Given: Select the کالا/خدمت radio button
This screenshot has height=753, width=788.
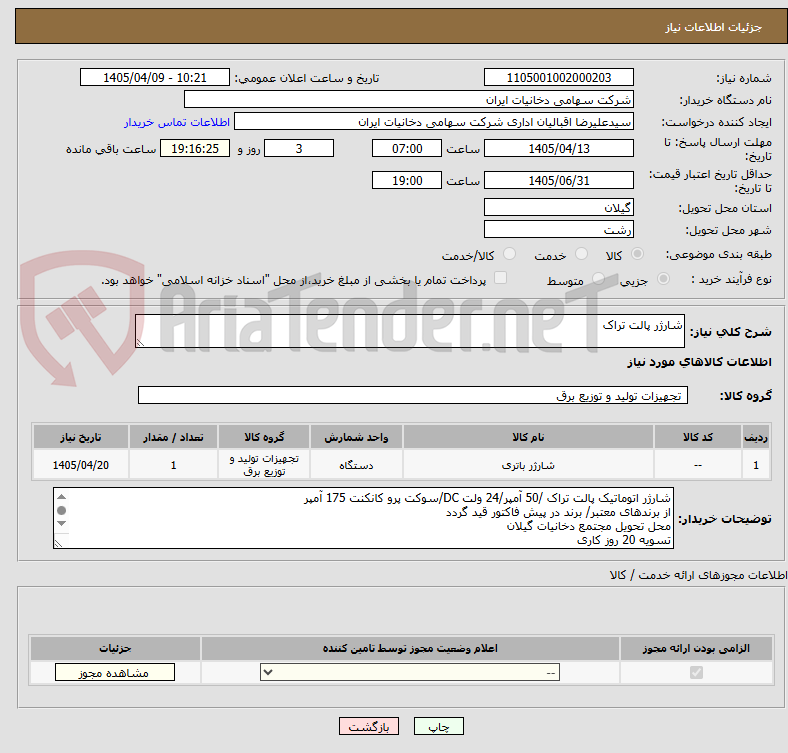Looking at the screenshot, I should click(x=510, y=254).
